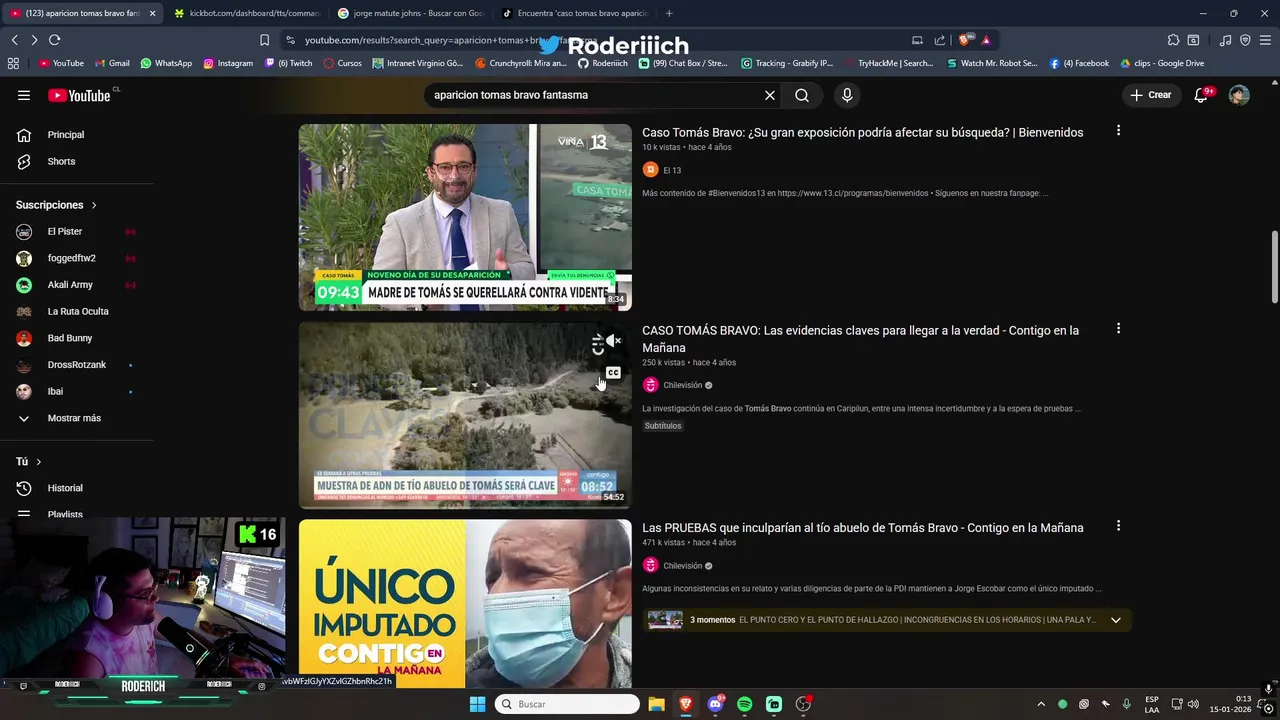Clear the search query with the X
This screenshot has height=720, width=1280.
pyautogui.click(x=770, y=95)
